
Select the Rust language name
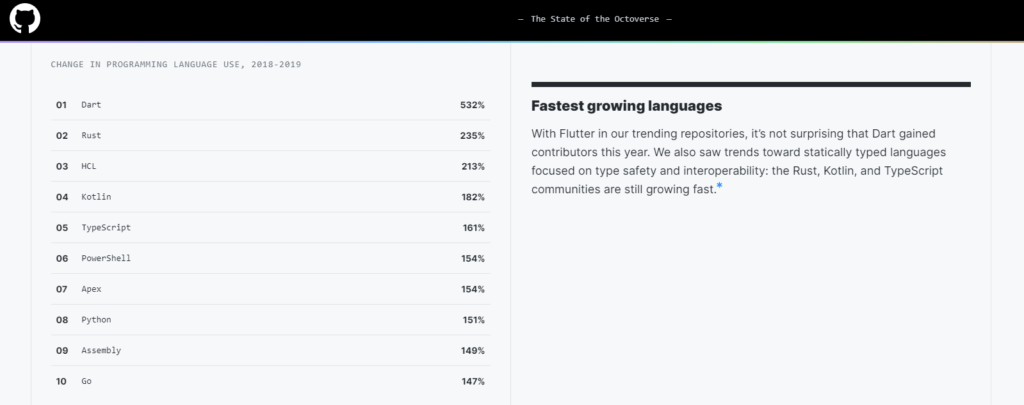click(x=91, y=135)
